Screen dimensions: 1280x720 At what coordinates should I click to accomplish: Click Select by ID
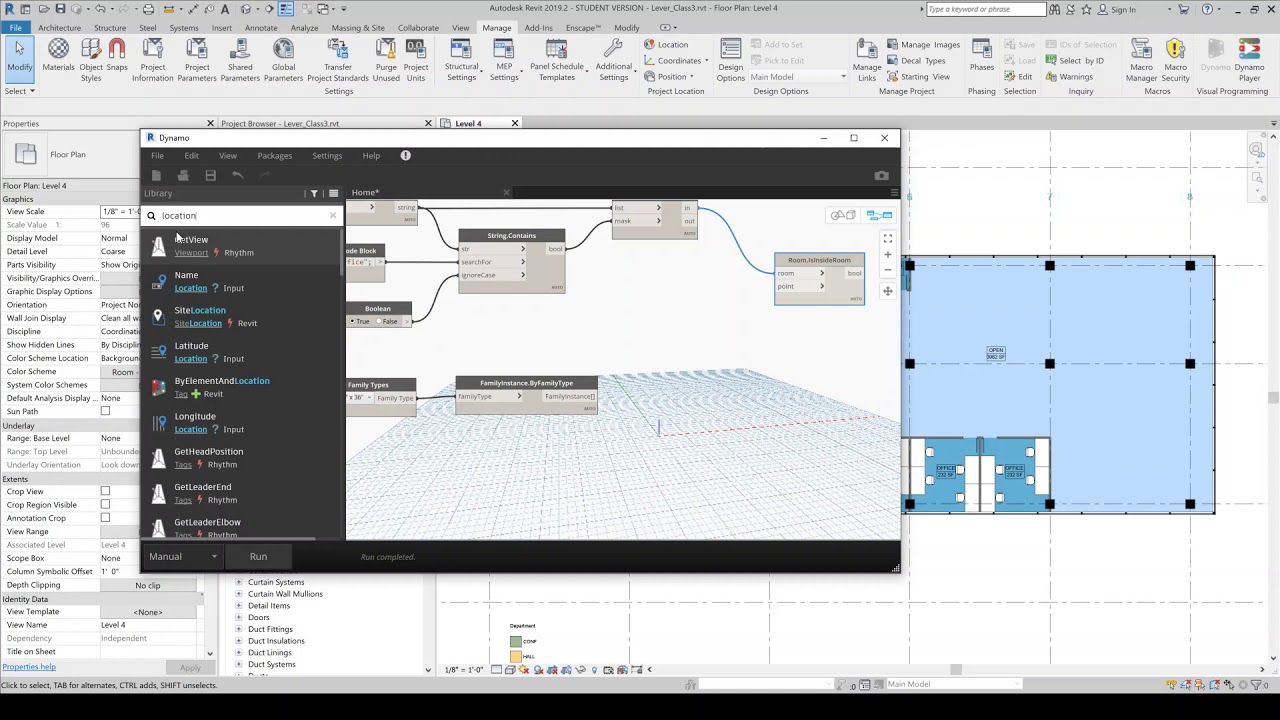[x=1073, y=60]
